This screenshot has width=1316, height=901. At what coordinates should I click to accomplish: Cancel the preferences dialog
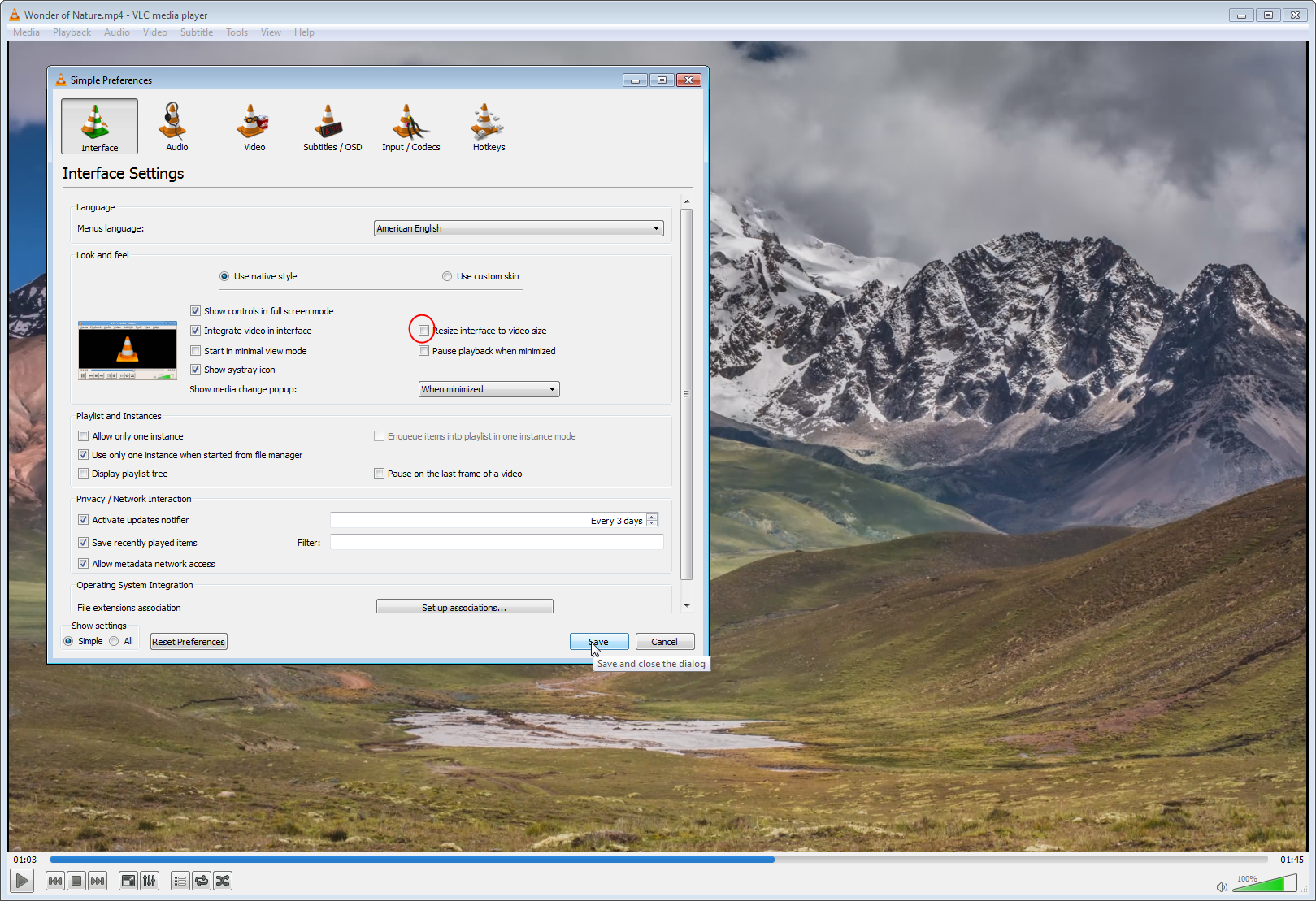click(665, 642)
